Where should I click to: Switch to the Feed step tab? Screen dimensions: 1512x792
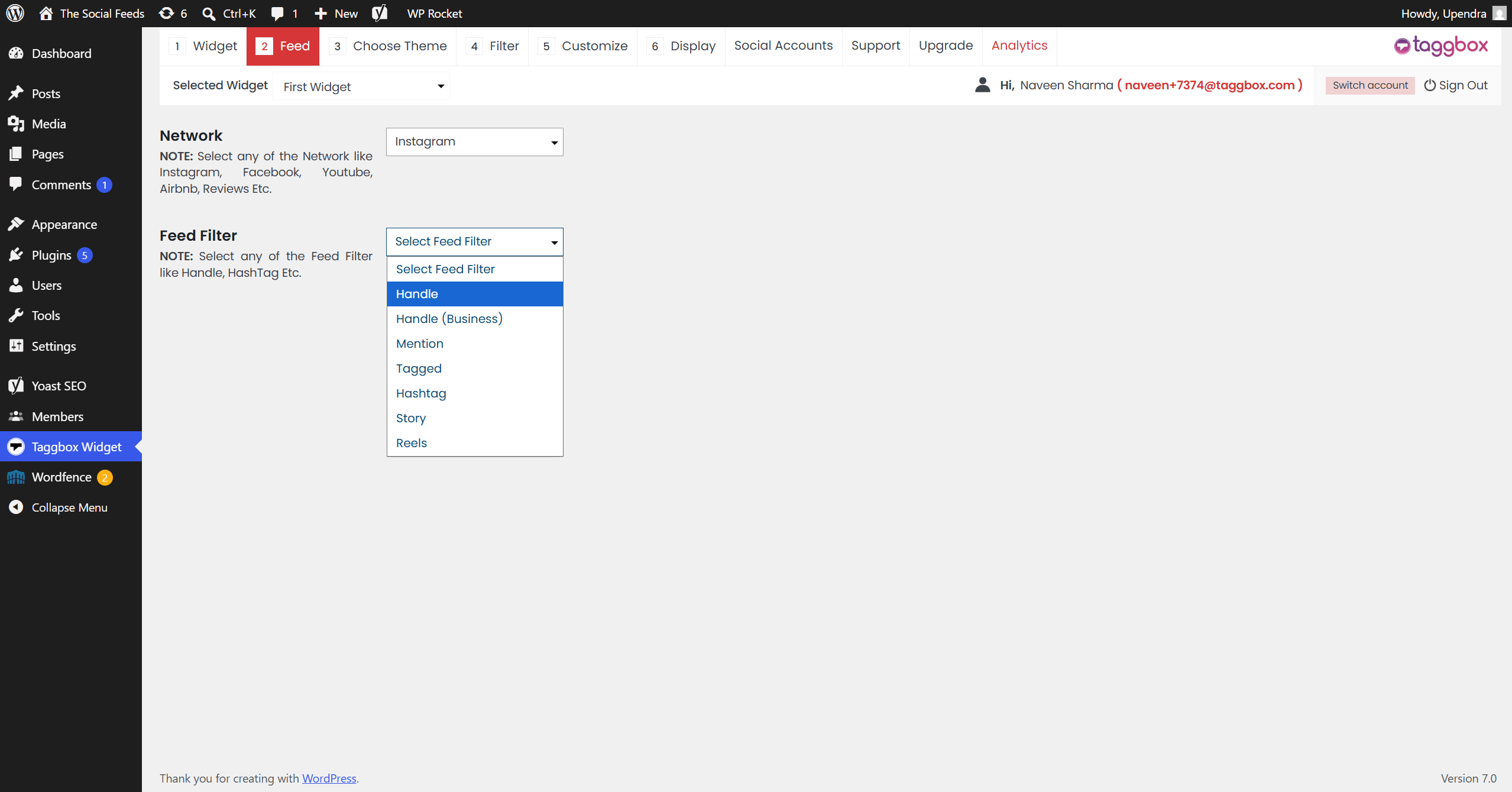point(283,46)
